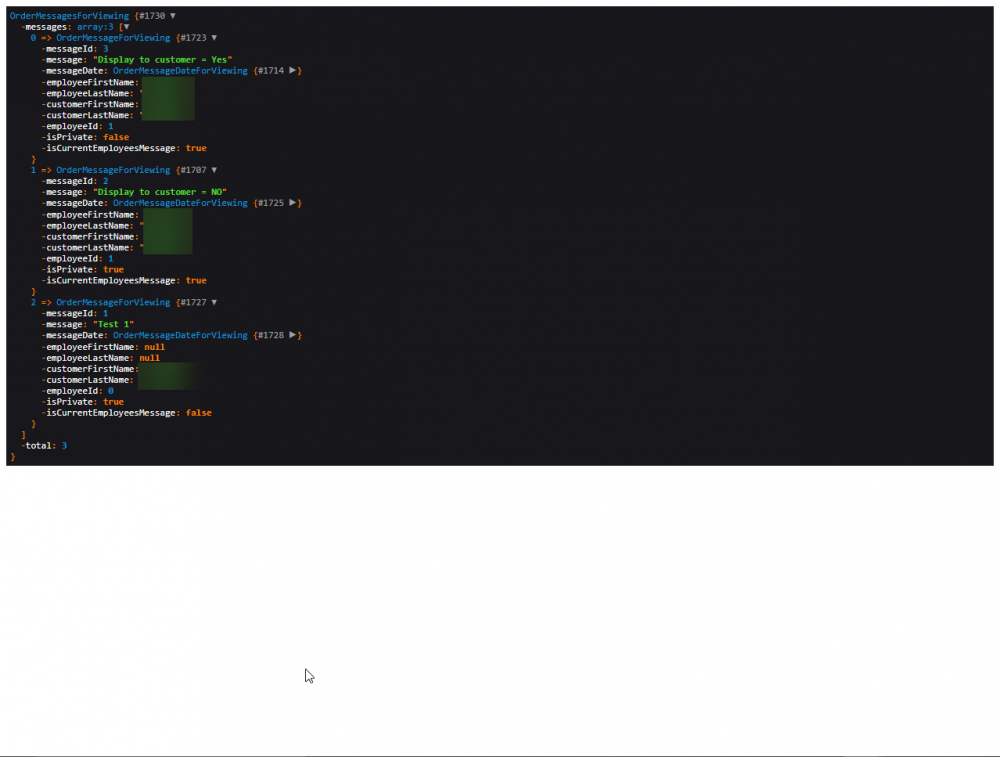Select the "Display to customer = Yes" string

click(163, 60)
